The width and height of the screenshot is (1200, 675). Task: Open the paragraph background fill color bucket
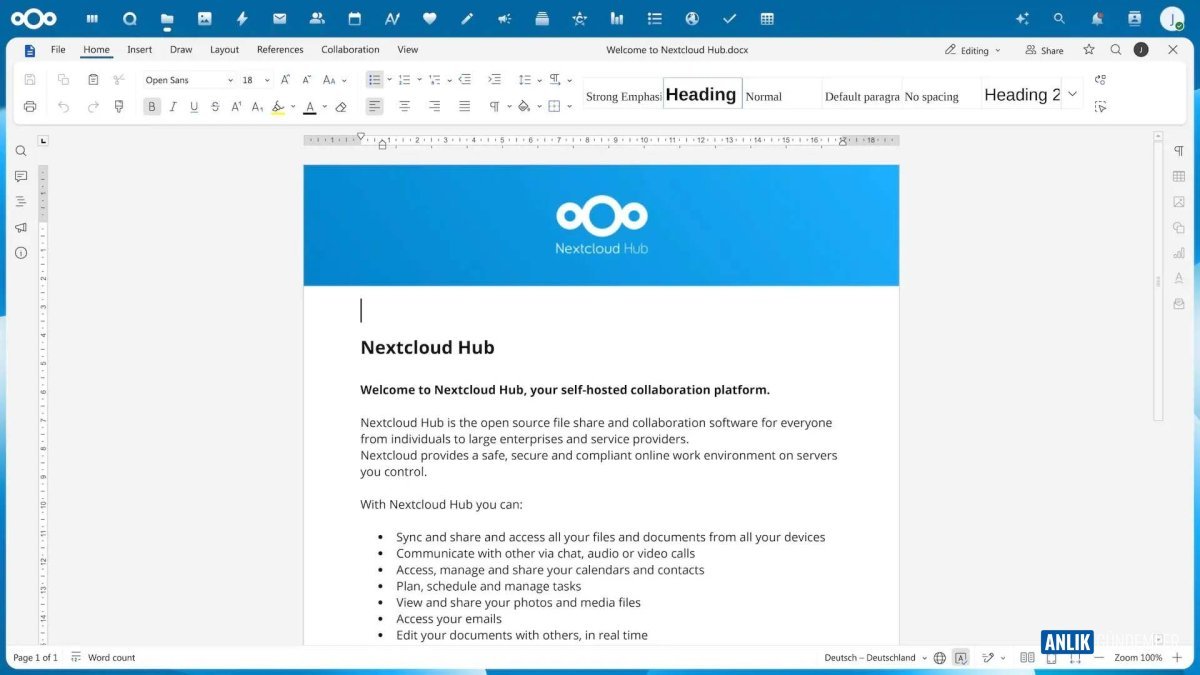click(x=524, y=106)
